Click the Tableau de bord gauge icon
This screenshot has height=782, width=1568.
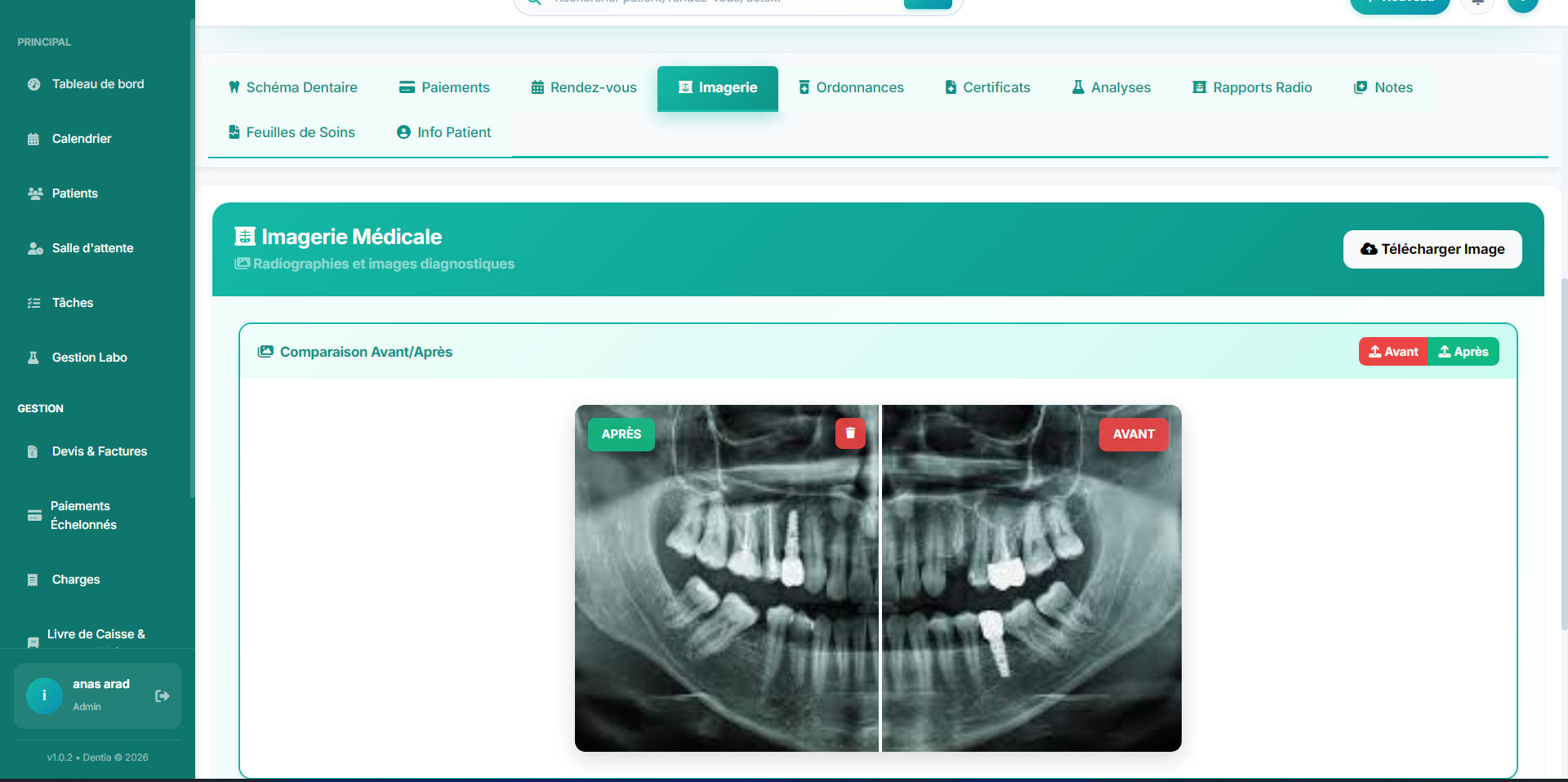coord(33,84)
